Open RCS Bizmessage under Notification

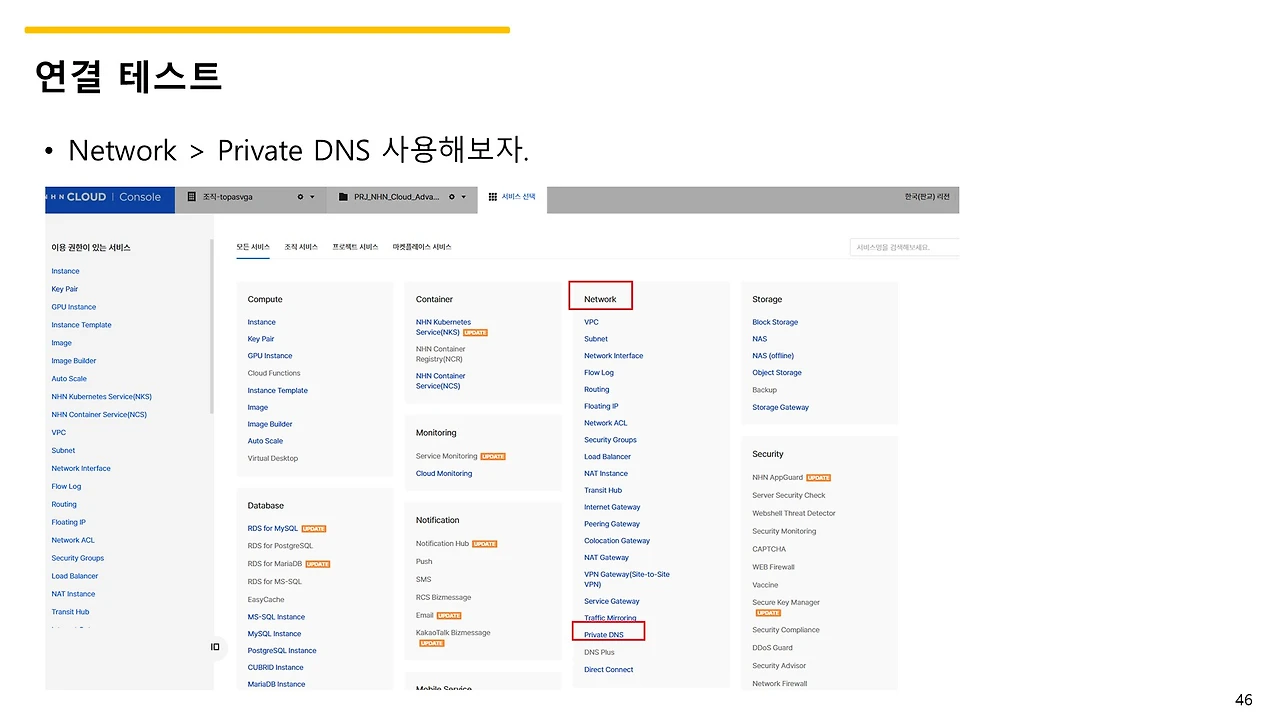coord(444,598)
